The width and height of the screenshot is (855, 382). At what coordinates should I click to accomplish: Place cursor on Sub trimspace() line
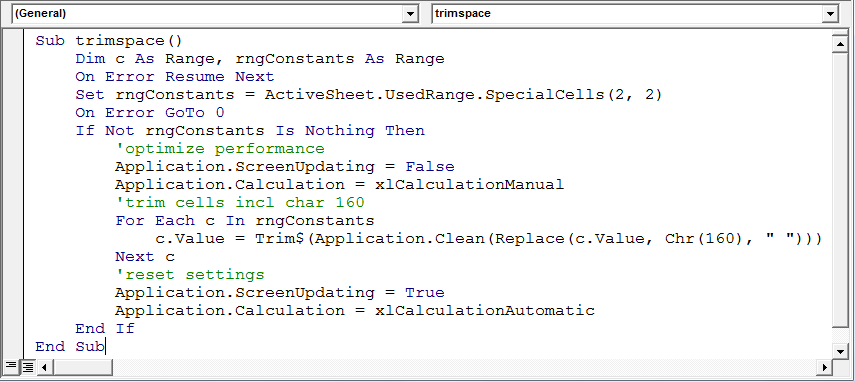[x=109, y=41]
